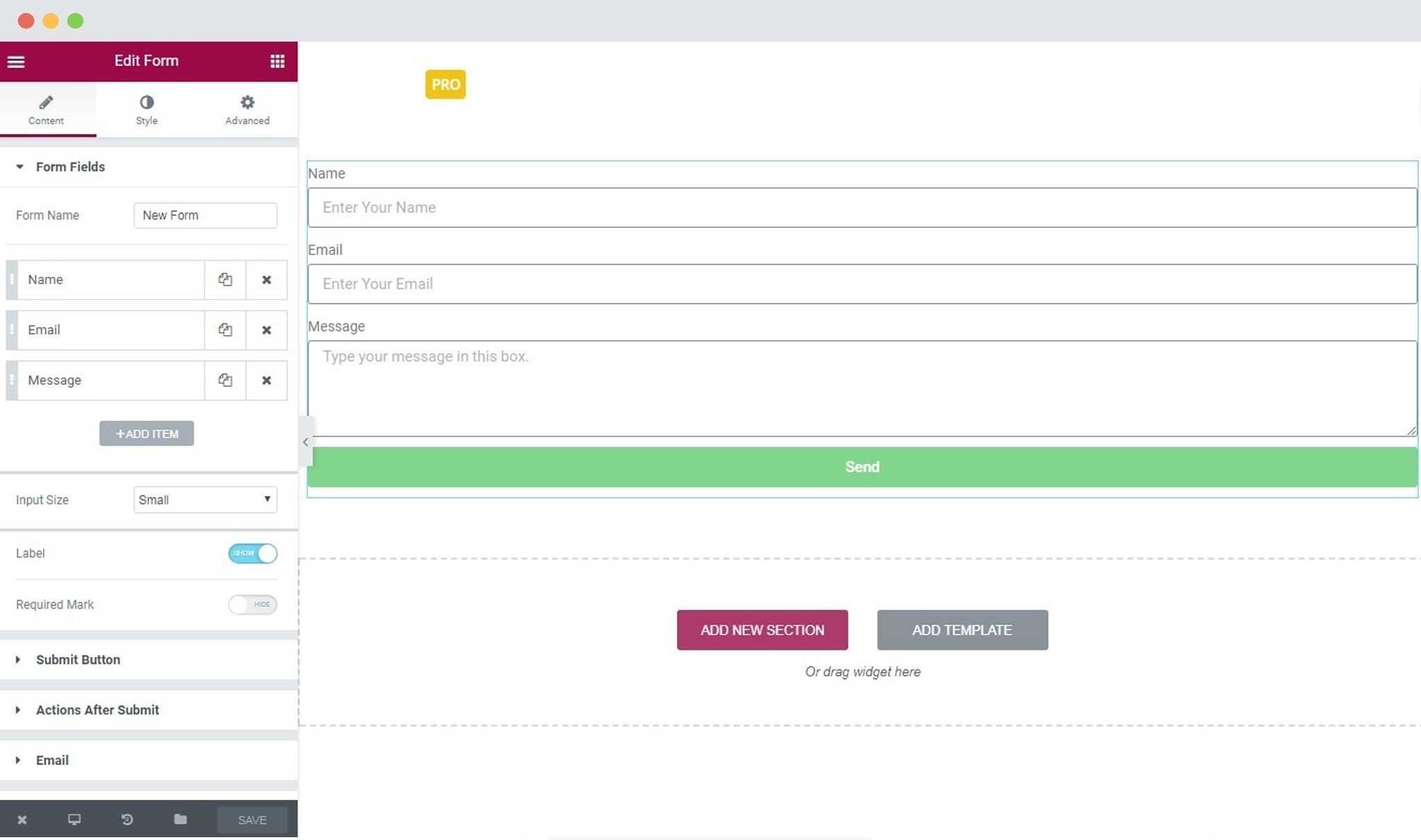This screenshot has height=840, width=1421.
Task: Click the templates folder icon
Action: 180,819
